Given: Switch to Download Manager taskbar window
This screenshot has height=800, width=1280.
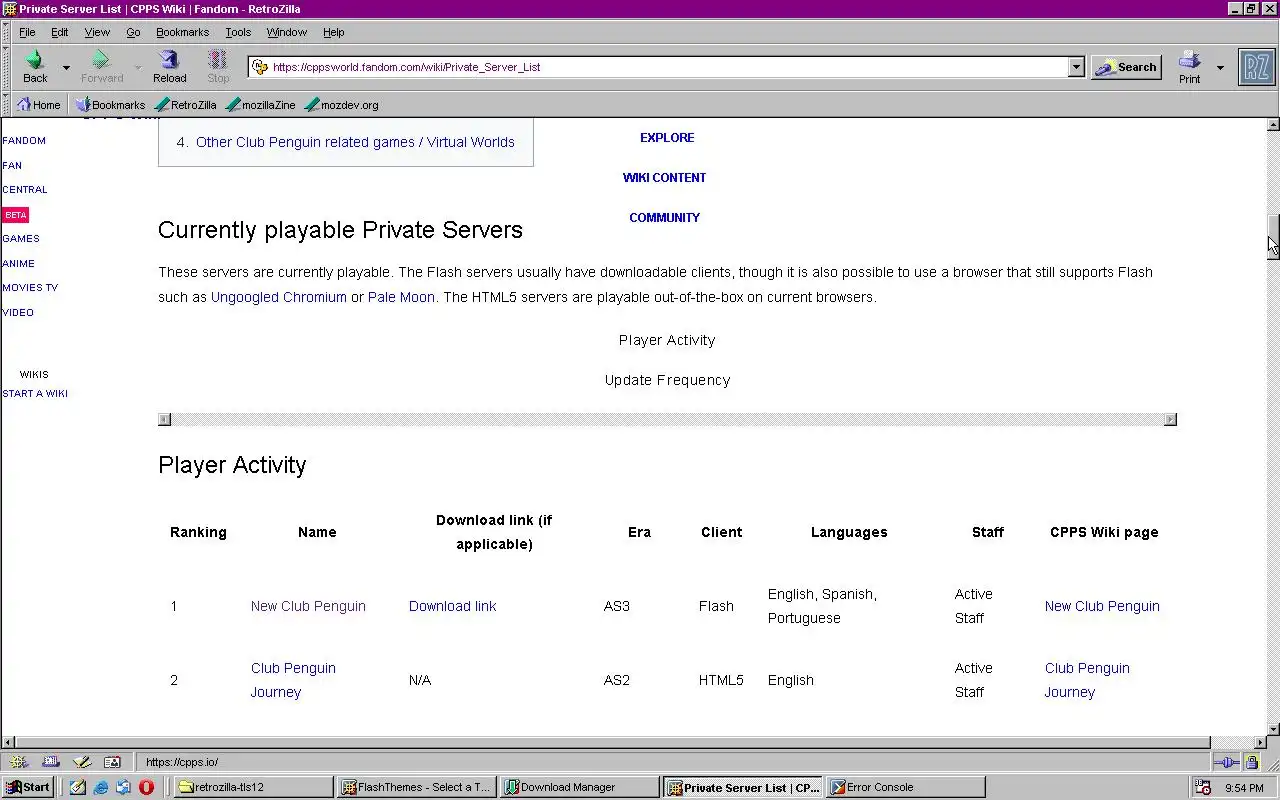Looking at the screenshot, I should pos(579,787).
